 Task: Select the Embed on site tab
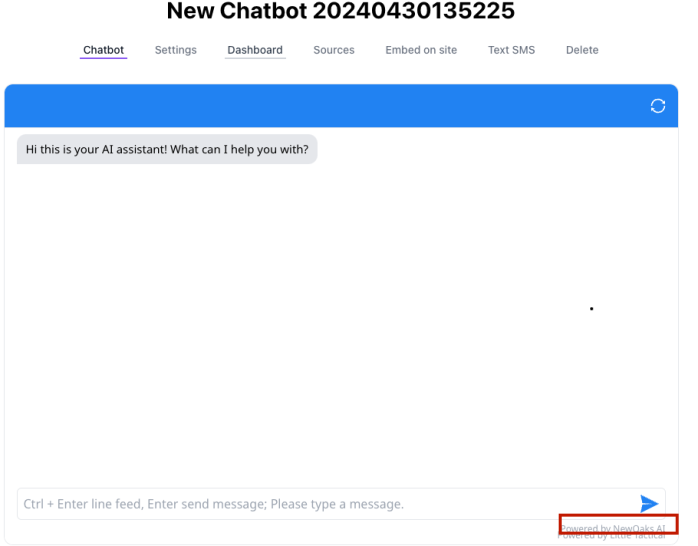click(x=421, y=50)
